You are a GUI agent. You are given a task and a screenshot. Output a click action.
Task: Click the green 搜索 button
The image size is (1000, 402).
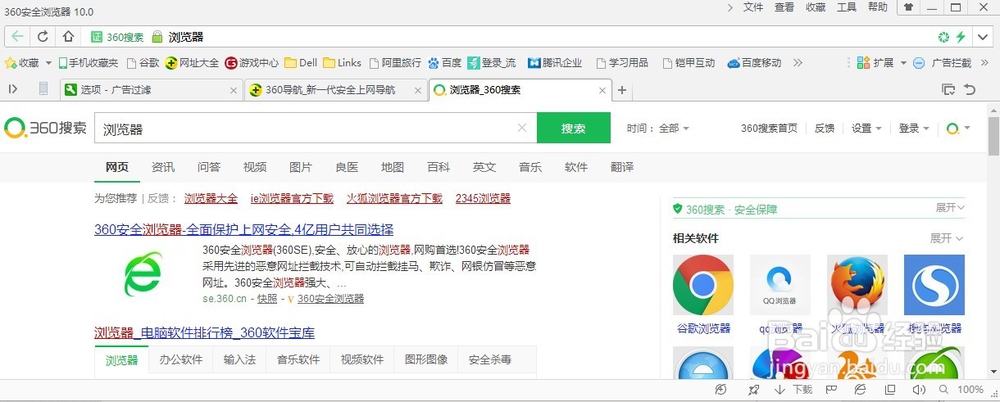pos(573,128)
